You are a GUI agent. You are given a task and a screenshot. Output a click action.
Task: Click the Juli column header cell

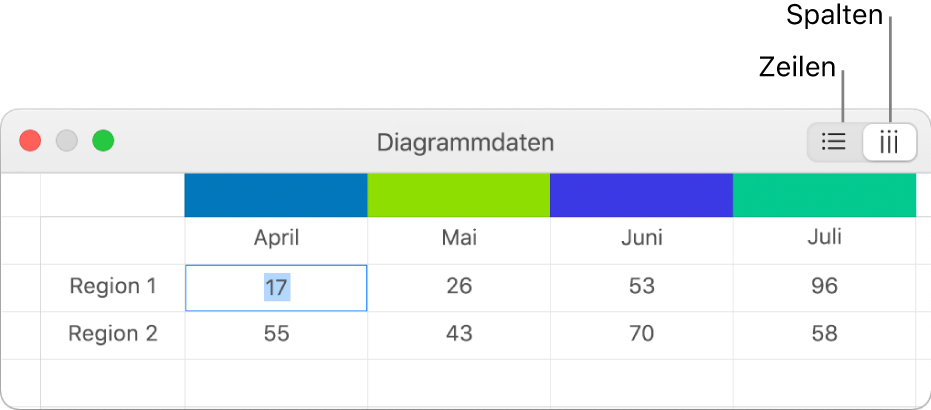(x=824, y=239)
